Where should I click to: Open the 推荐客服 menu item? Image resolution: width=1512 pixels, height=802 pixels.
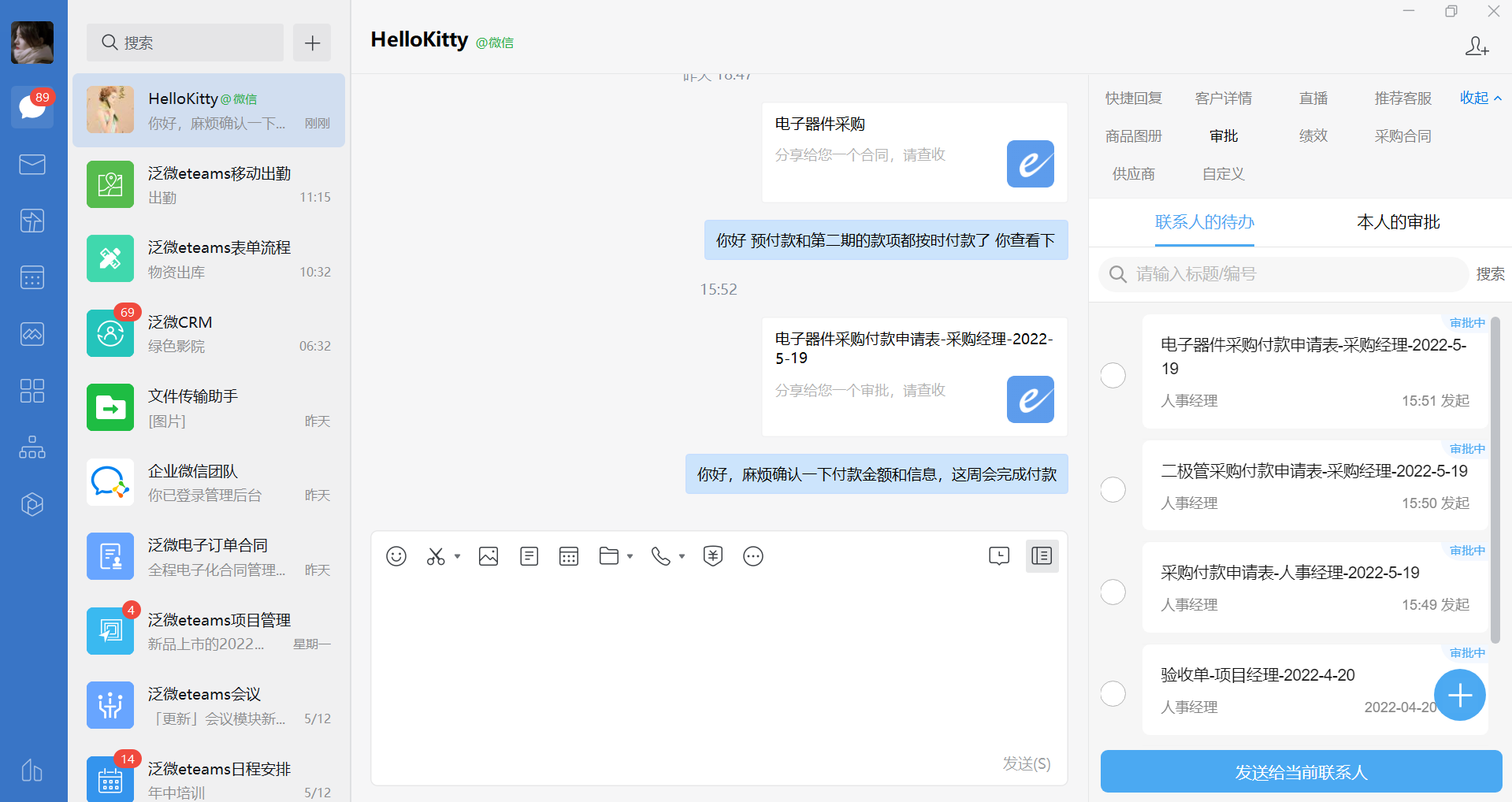coord(1403,98)
